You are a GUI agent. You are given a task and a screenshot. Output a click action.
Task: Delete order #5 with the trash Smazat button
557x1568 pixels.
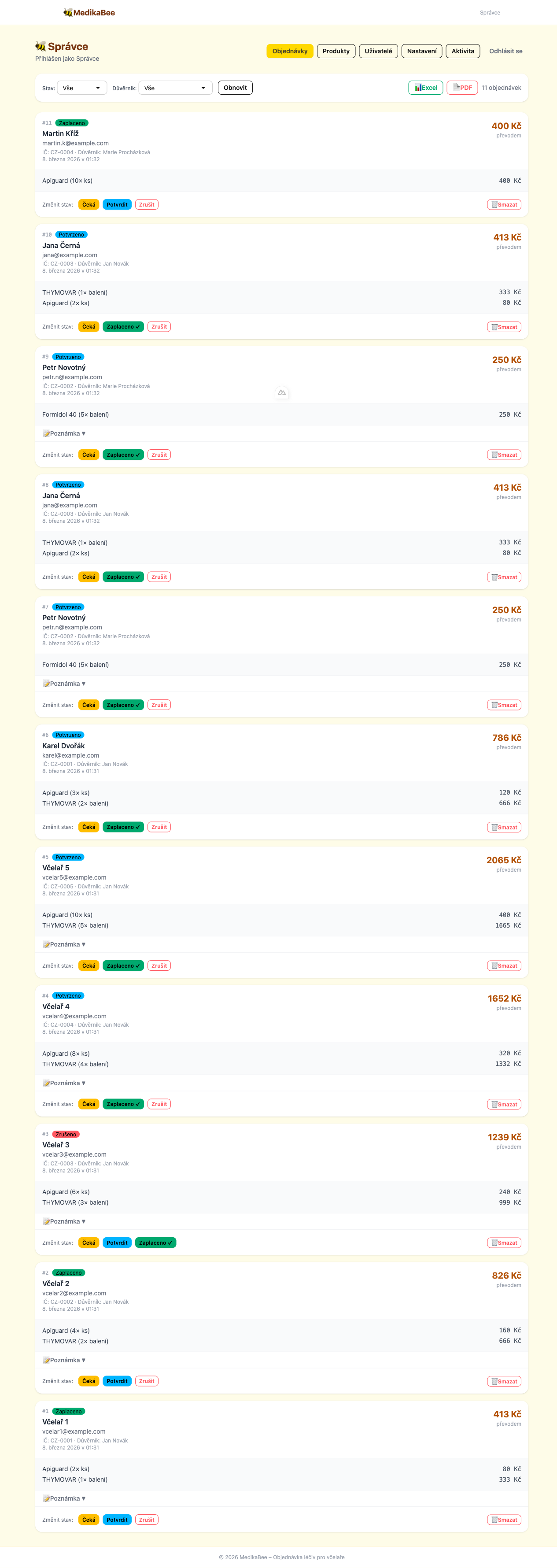(x=504, y=966)
